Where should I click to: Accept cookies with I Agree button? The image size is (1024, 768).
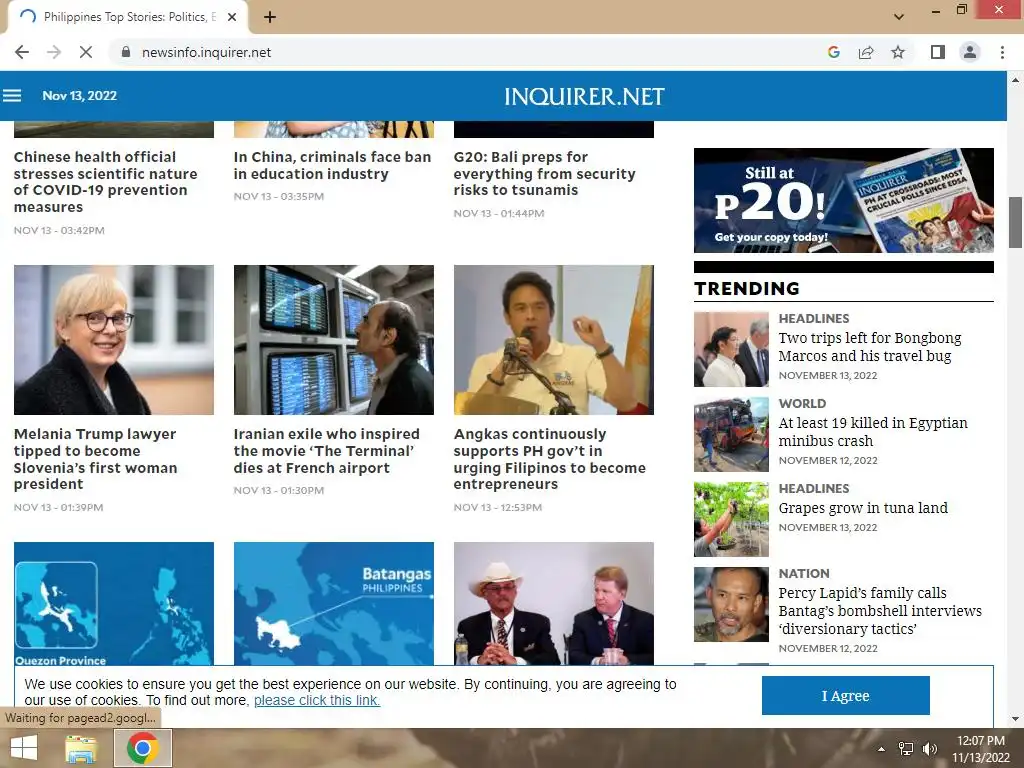tap(846, 696)
